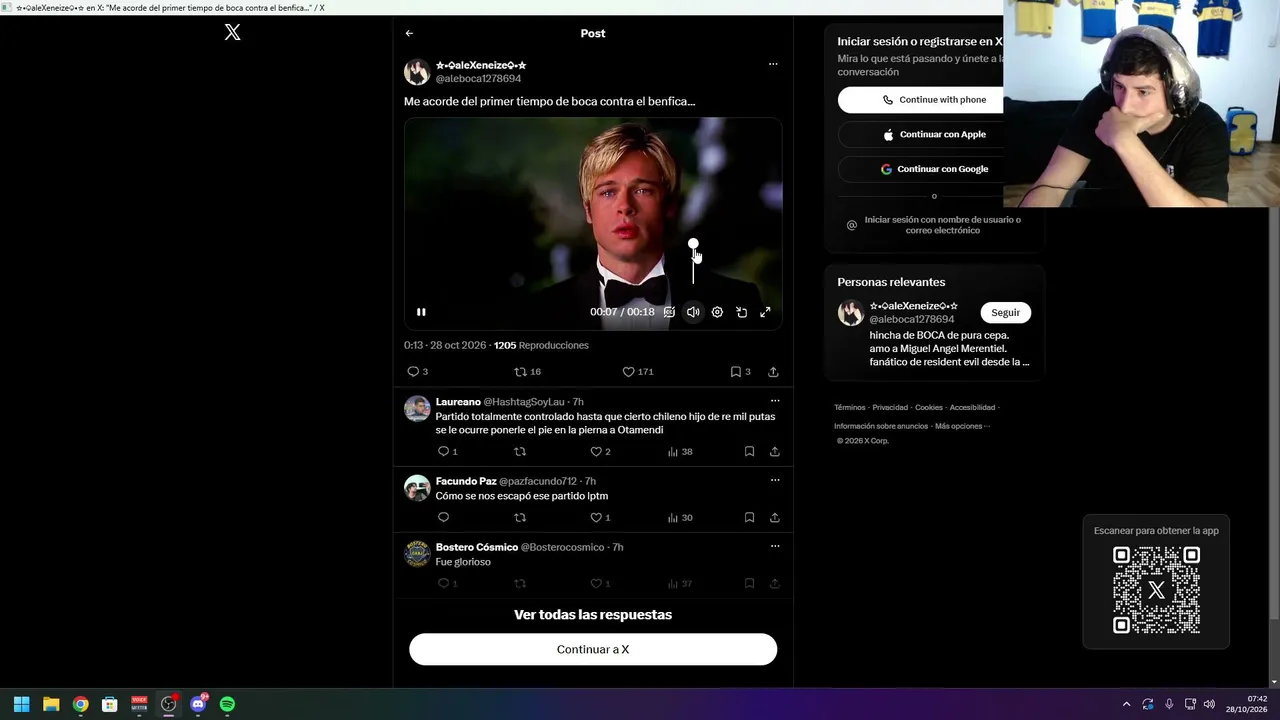Open video settings gear

pyautogui.click(x=717, y=312)
